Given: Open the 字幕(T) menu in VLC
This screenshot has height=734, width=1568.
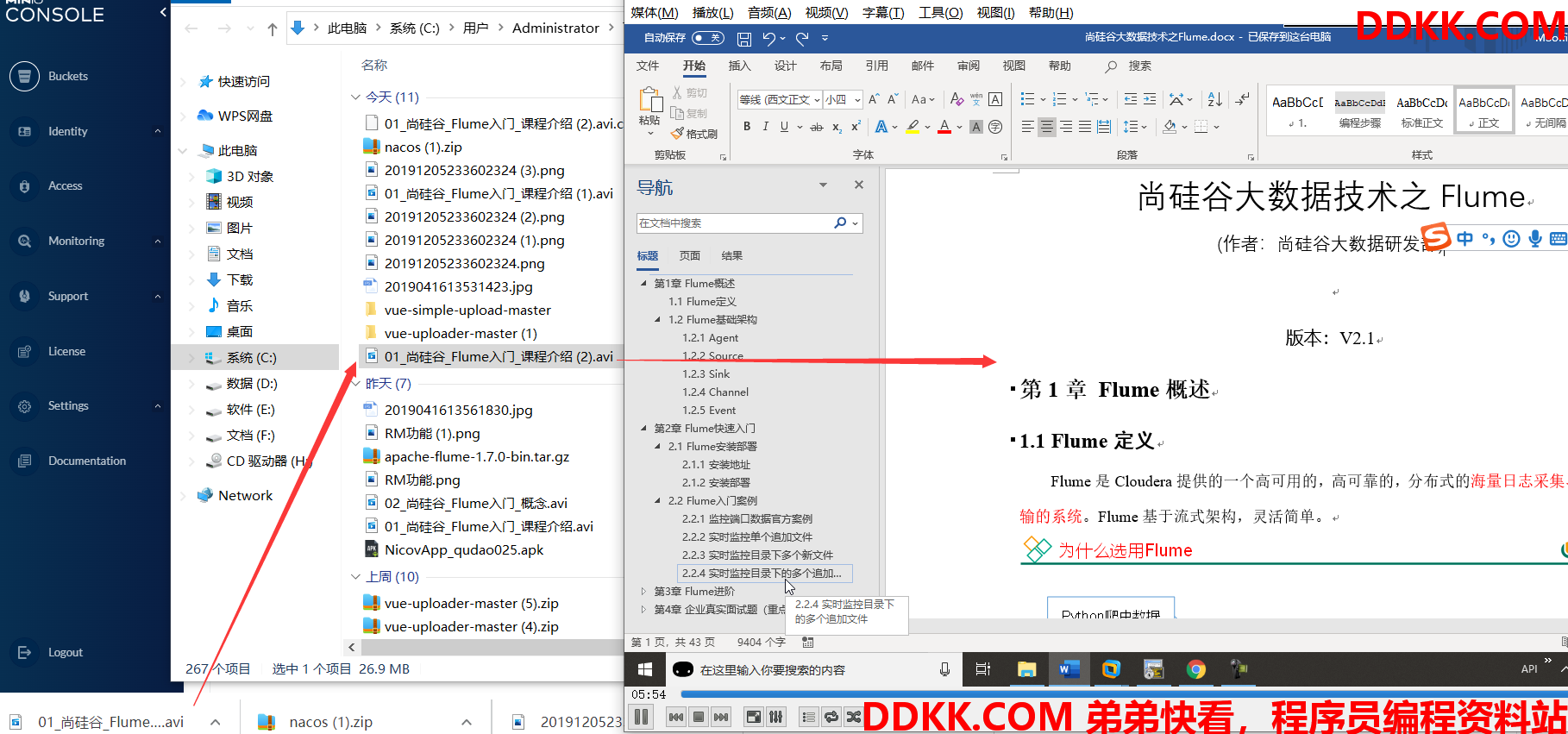Looking at the screenshot, I should pyautogui.click(x=883, y=12).
